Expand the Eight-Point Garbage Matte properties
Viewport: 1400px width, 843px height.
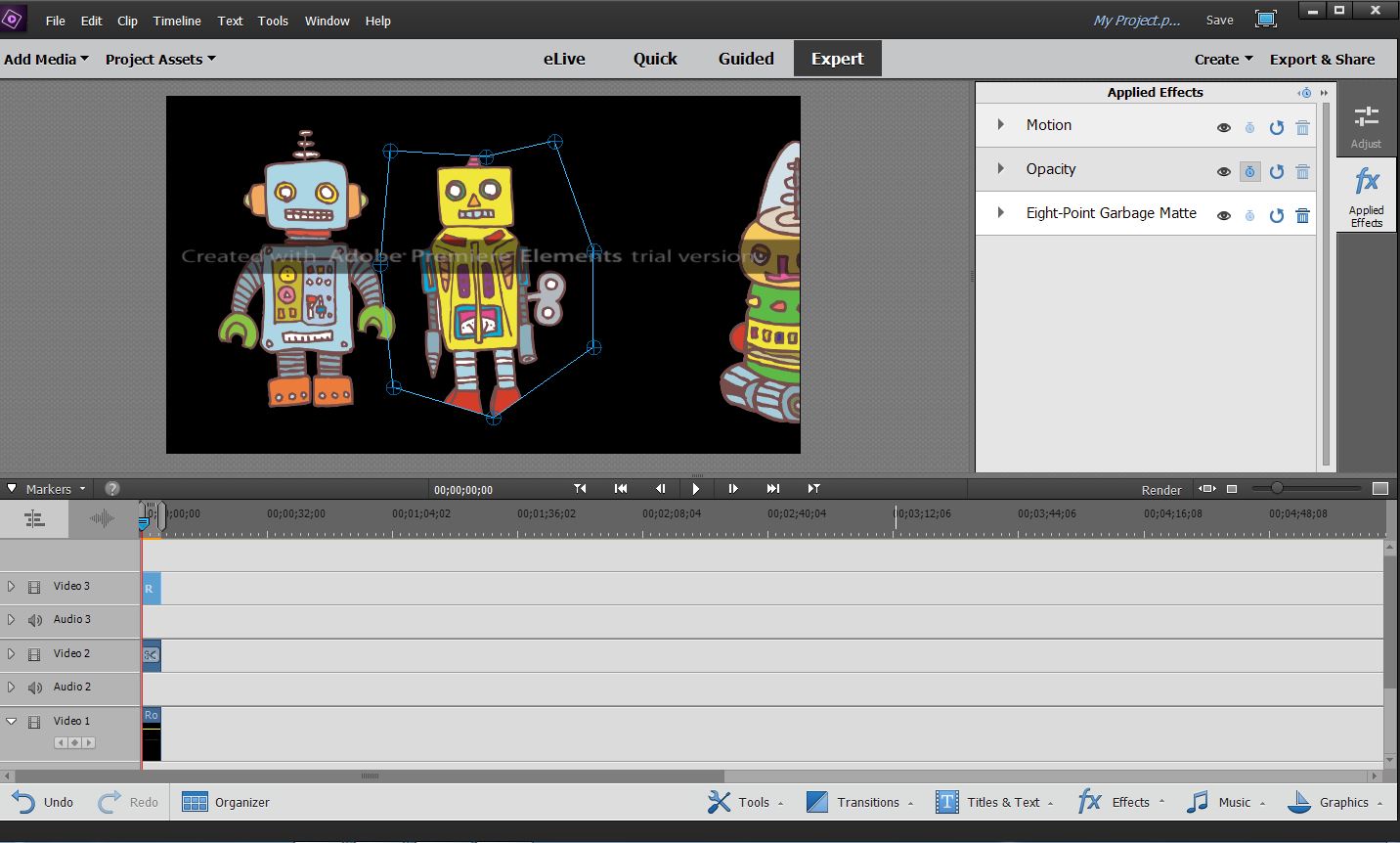point(1000,213)
